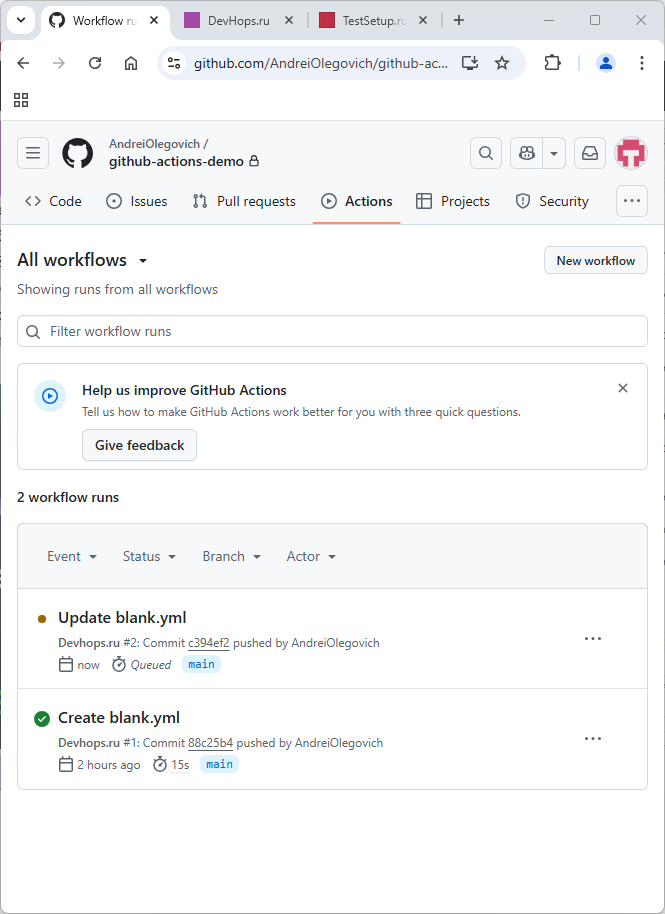665x914 pixels.
Task: Open the Actor filter dropdown
Action: 311,557
